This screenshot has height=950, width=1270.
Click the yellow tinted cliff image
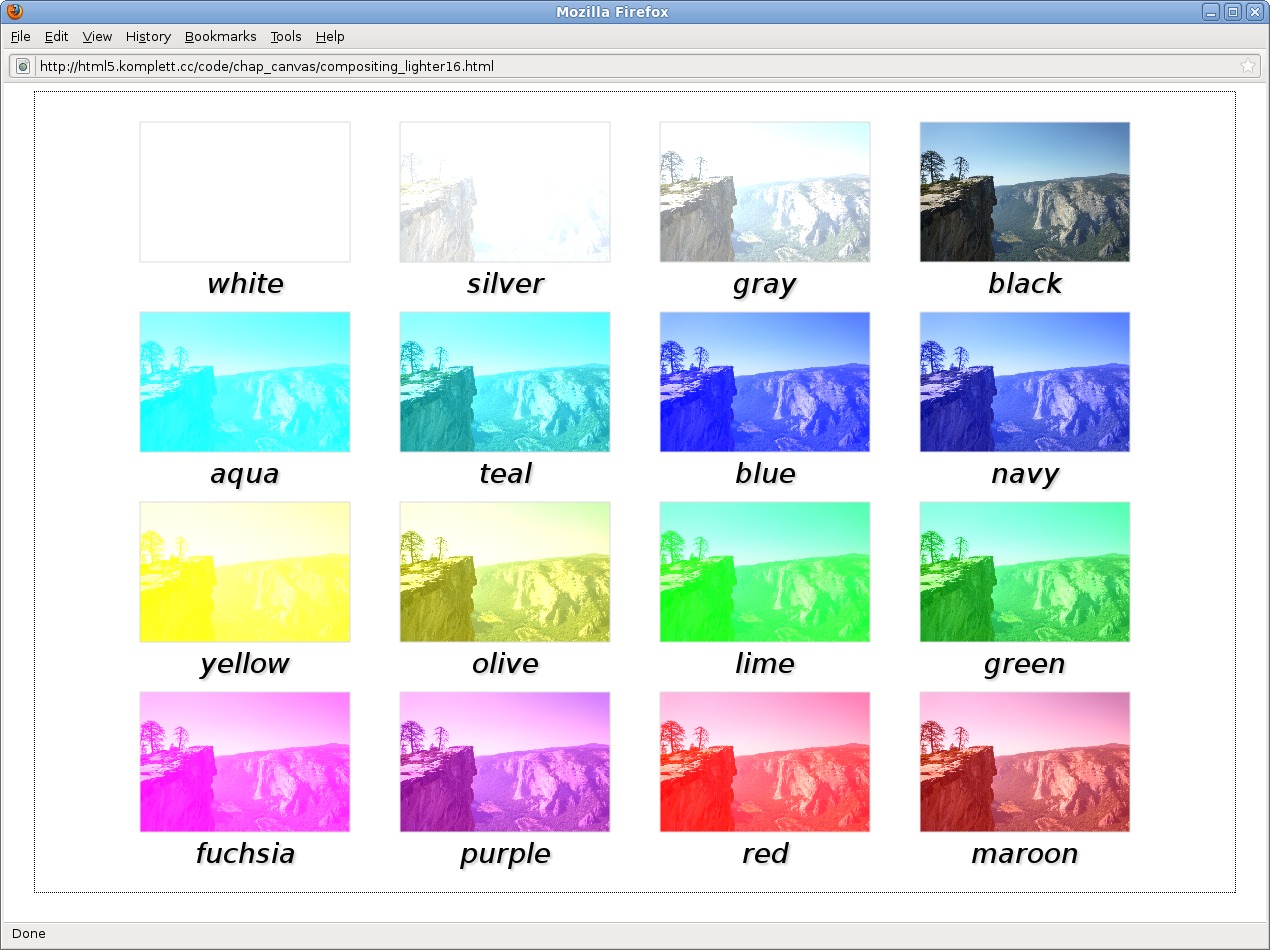click(245, 572)
